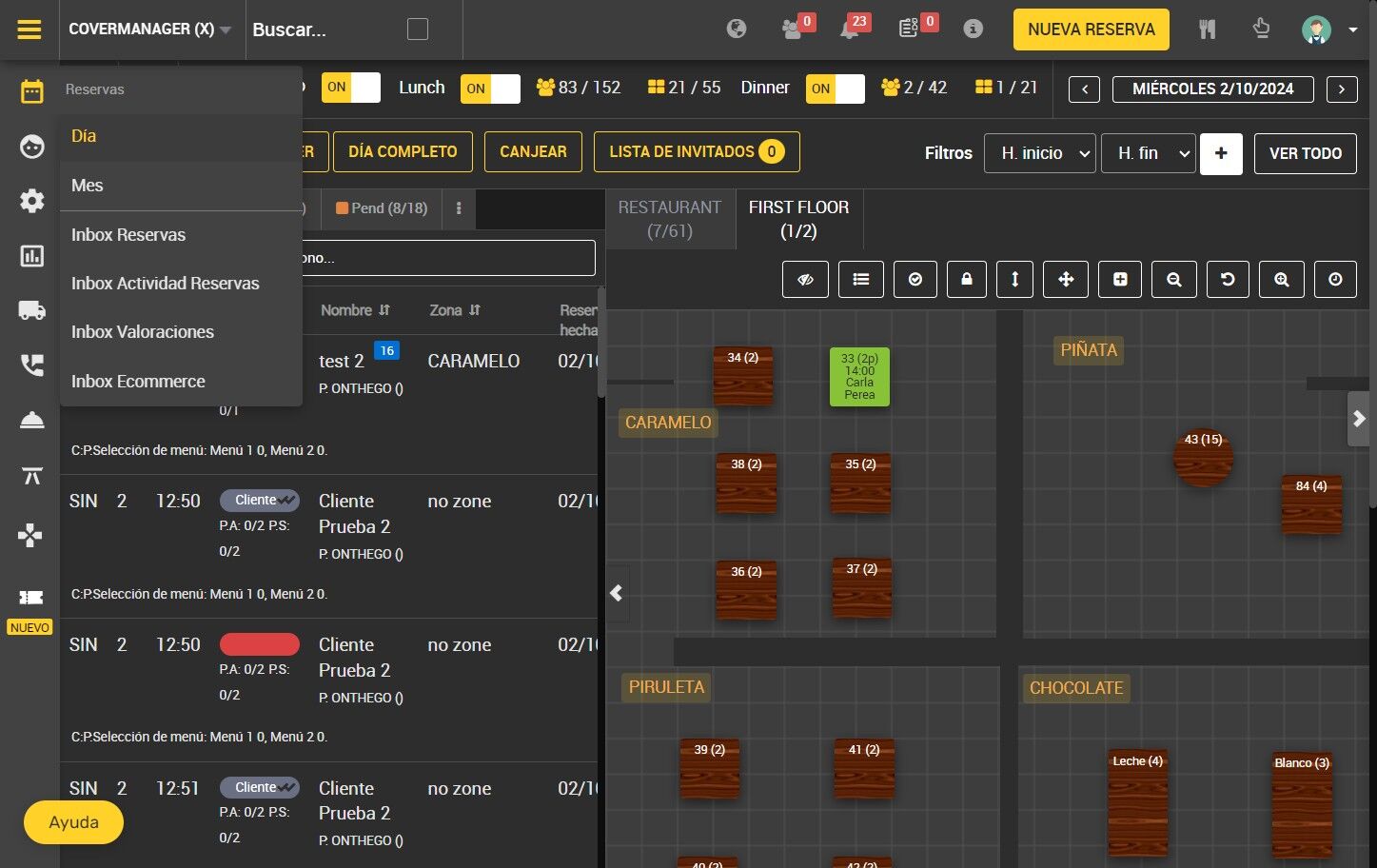Toggle table visibility eye icon
The width and height of the screenshot is (1377, 868).
coord(805,279)
